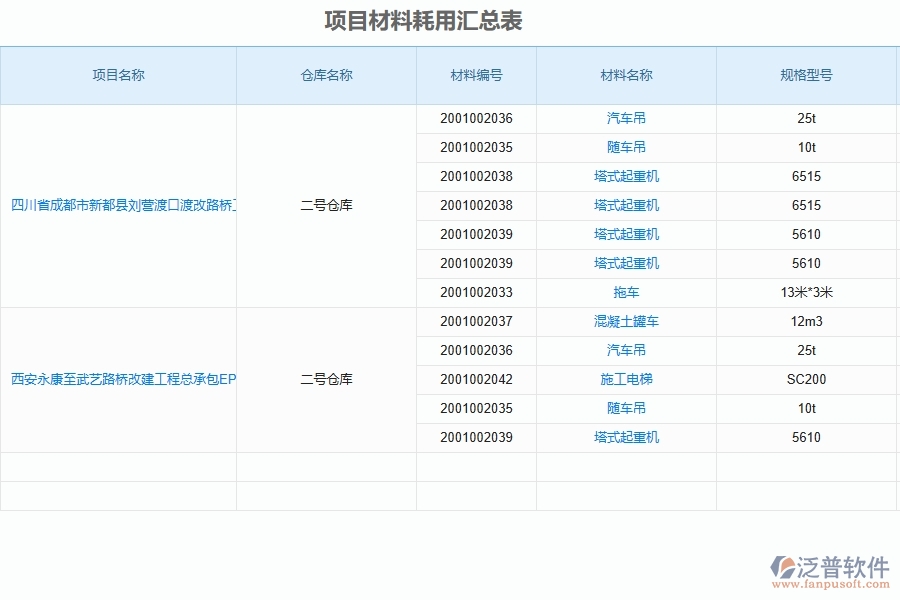Open the 汽车吊 material link
The width and height of the screenshot is (900, 600).
(x=624, y=118)
